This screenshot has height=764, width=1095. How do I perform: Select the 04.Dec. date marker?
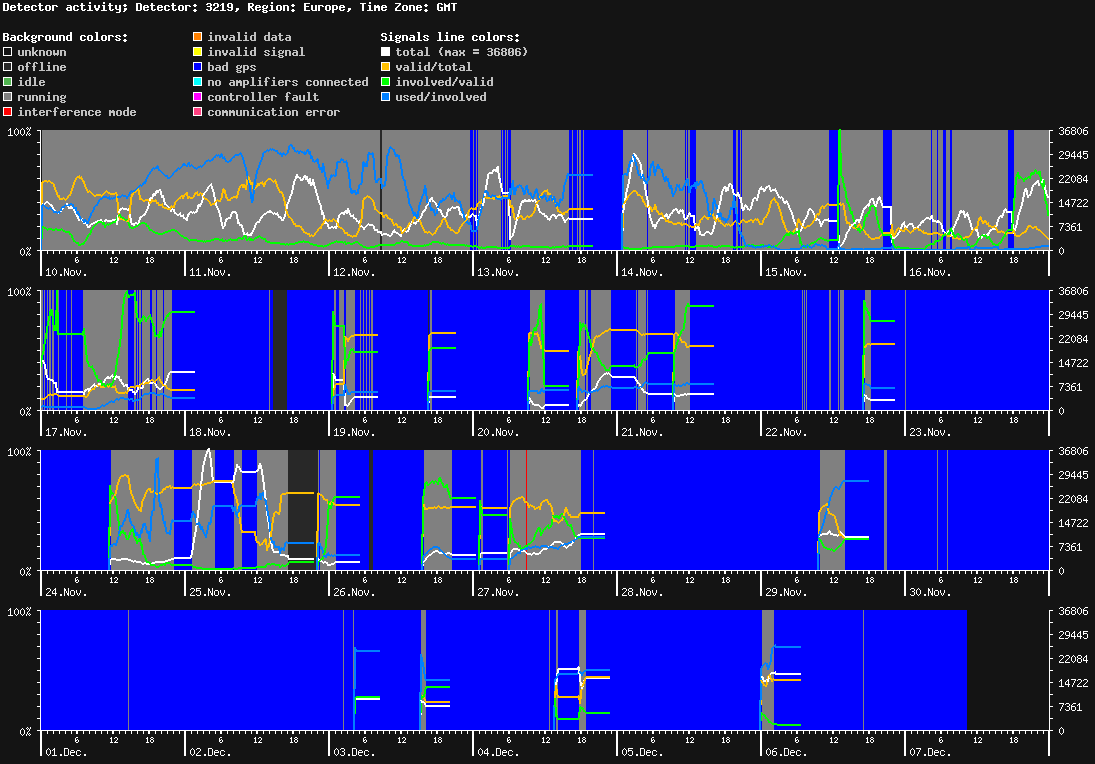[x=498, y=752]
